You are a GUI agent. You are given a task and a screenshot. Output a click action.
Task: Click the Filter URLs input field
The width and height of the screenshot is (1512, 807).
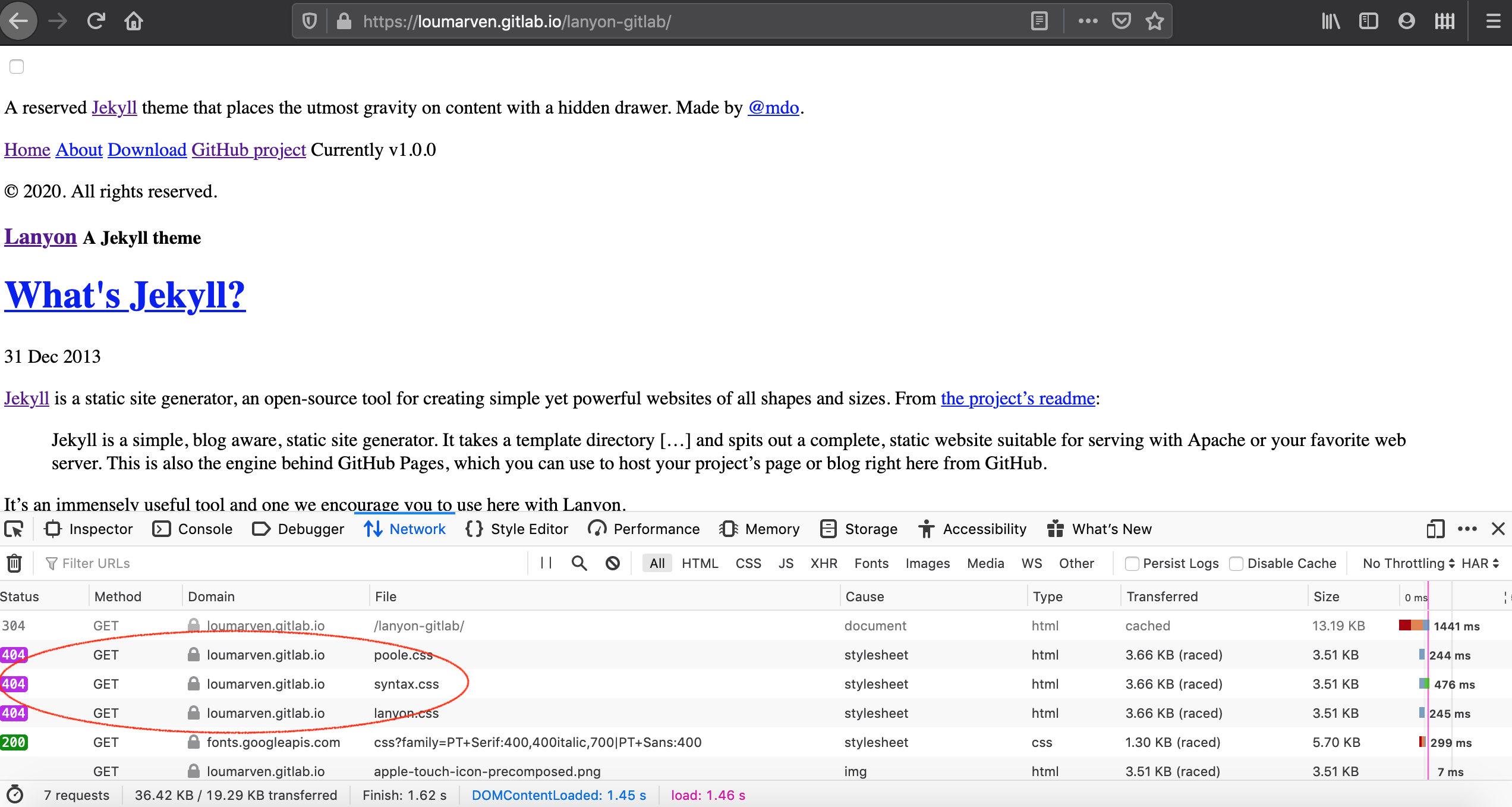tap(285, 563)
